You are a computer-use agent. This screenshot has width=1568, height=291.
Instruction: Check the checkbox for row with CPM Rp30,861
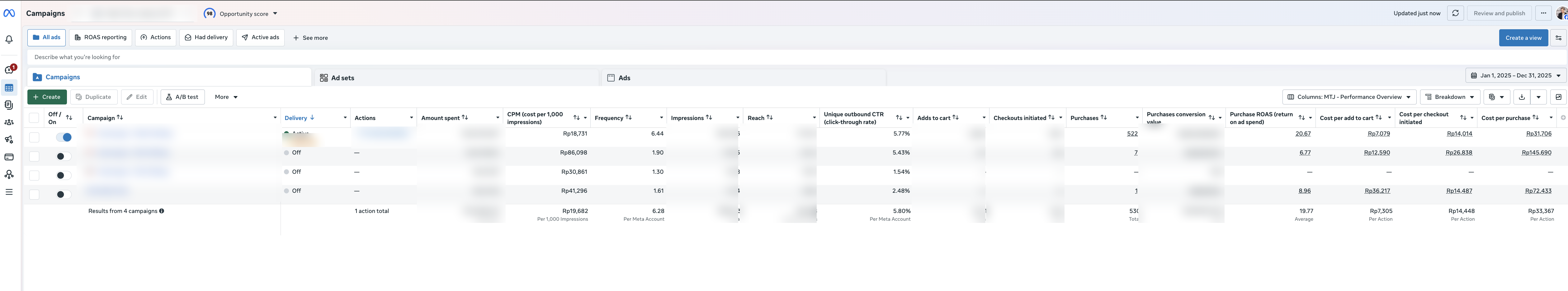click(34, 176)
